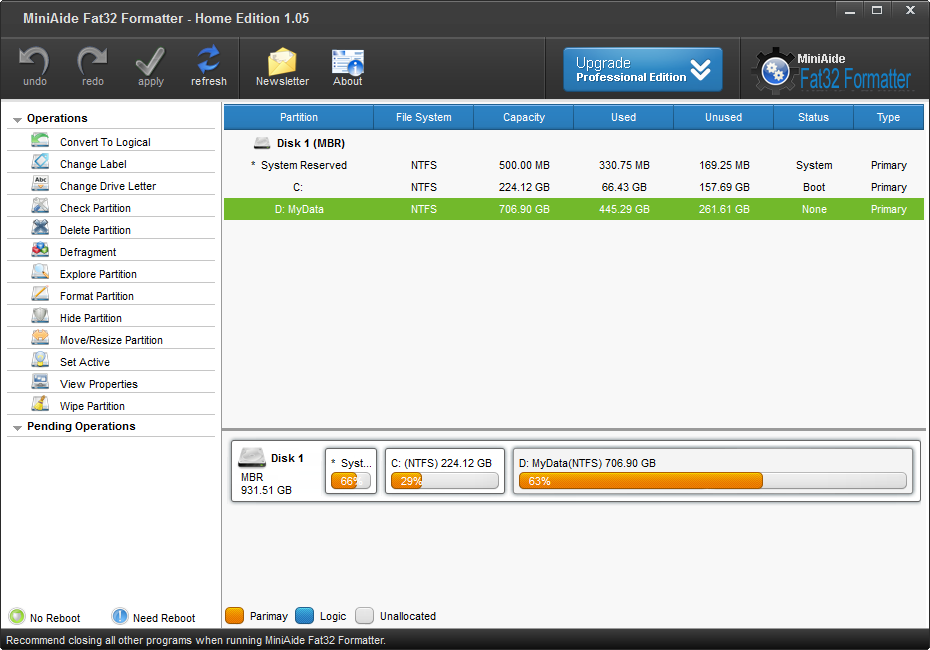Click System Reserved 66% usage bar

coord(351,480)
